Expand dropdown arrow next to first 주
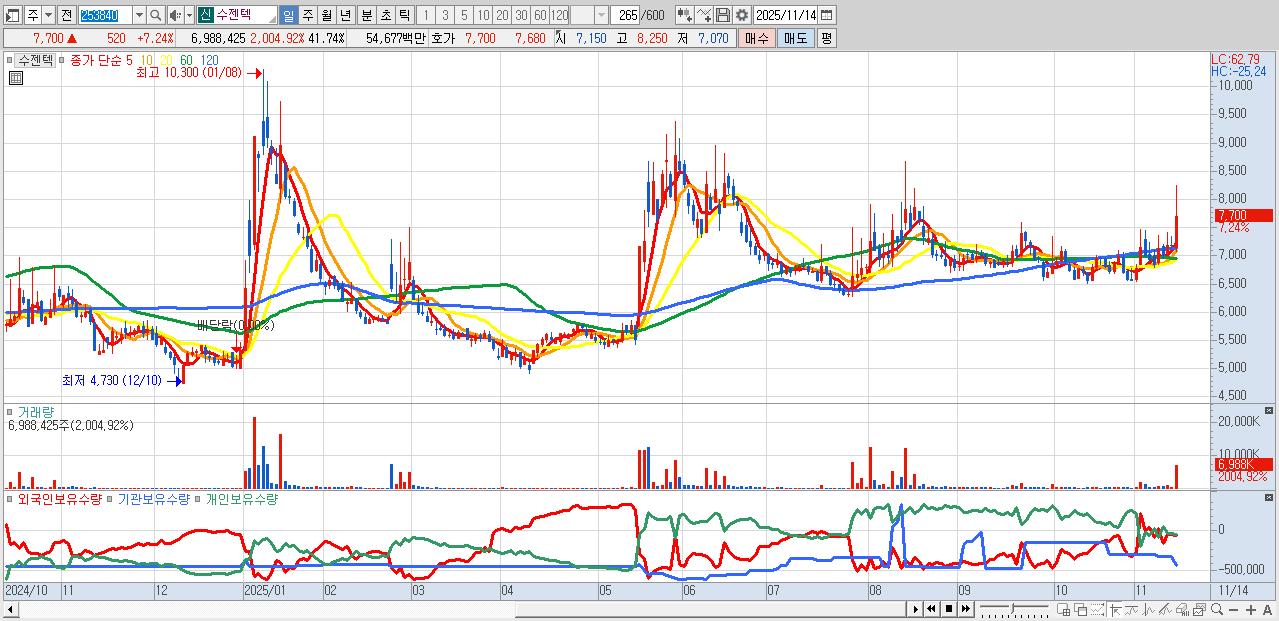The height and width of the screenshot is (621, 1279). 48,15
